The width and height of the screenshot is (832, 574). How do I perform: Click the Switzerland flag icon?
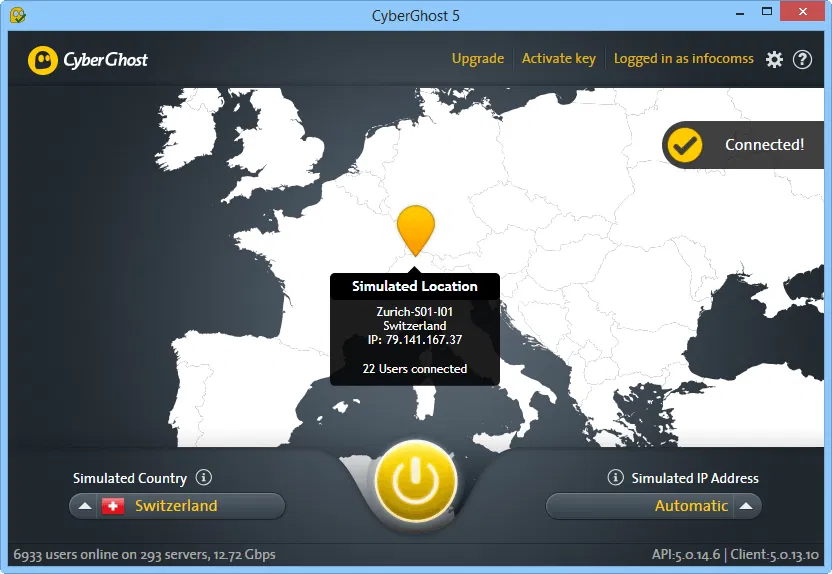pos(112,506)
